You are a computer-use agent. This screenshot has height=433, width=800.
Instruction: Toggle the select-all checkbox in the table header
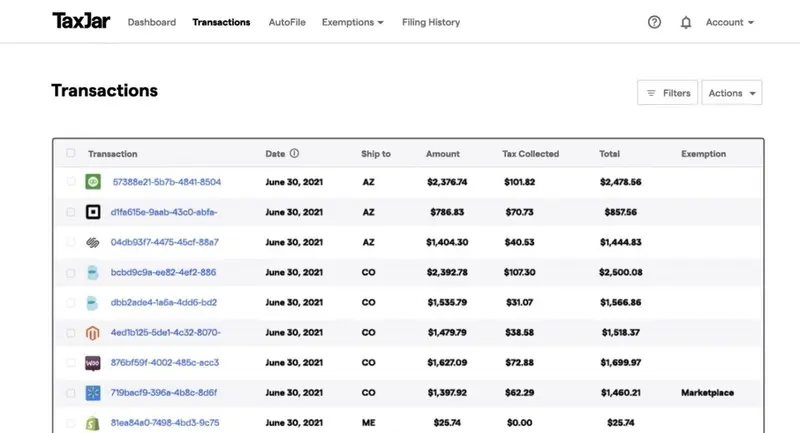(71, 154)
